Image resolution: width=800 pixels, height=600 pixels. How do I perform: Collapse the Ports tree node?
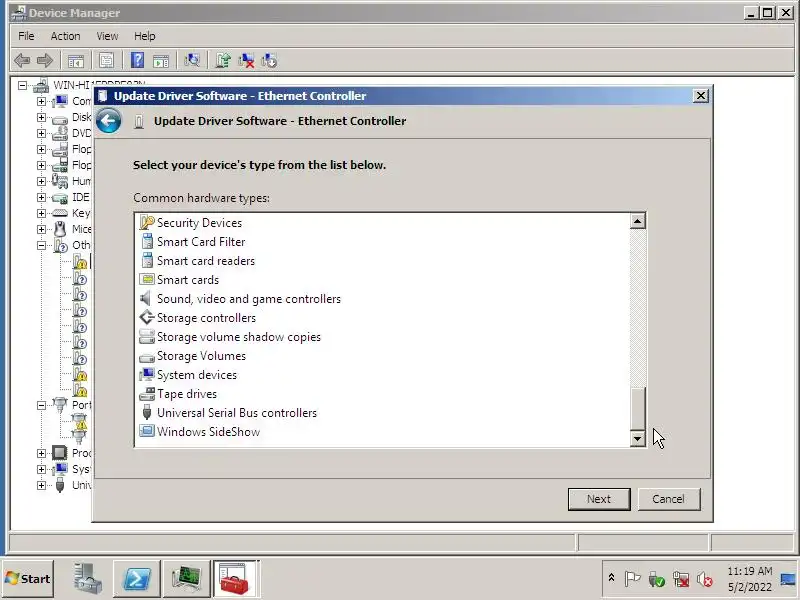[41, 405]
